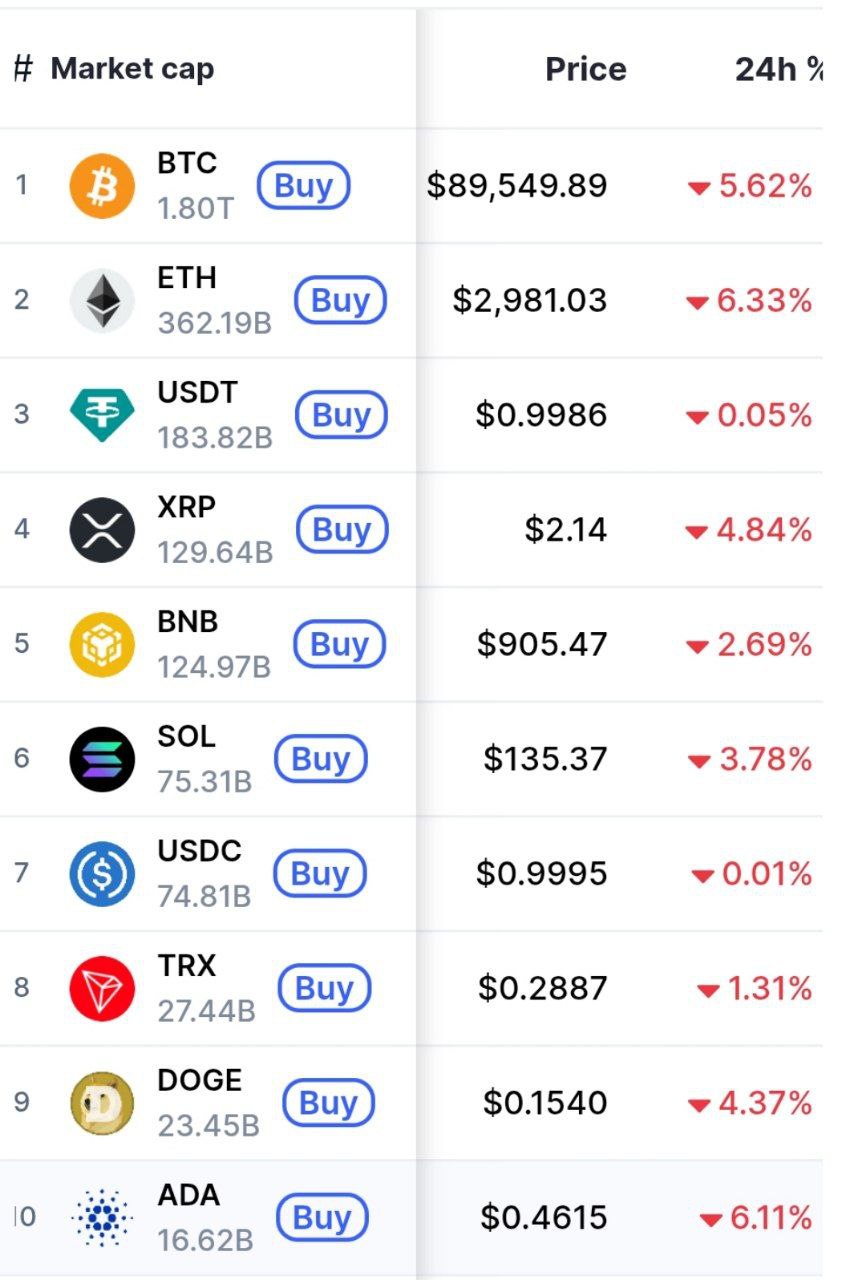Click the Tether USDT icon
Screen dimensions: 866x1280
point(102,415)
